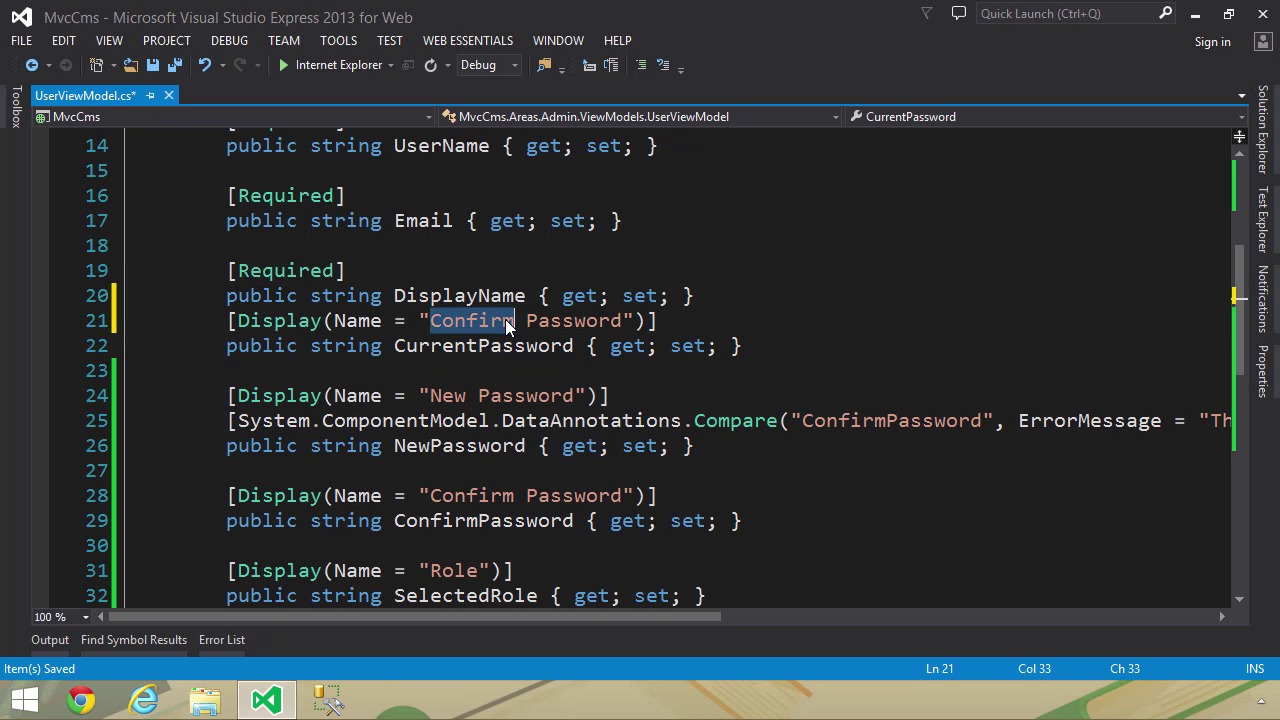
Task: Click the Quick Launch magnifier icon
Action: coord(1165,14)
